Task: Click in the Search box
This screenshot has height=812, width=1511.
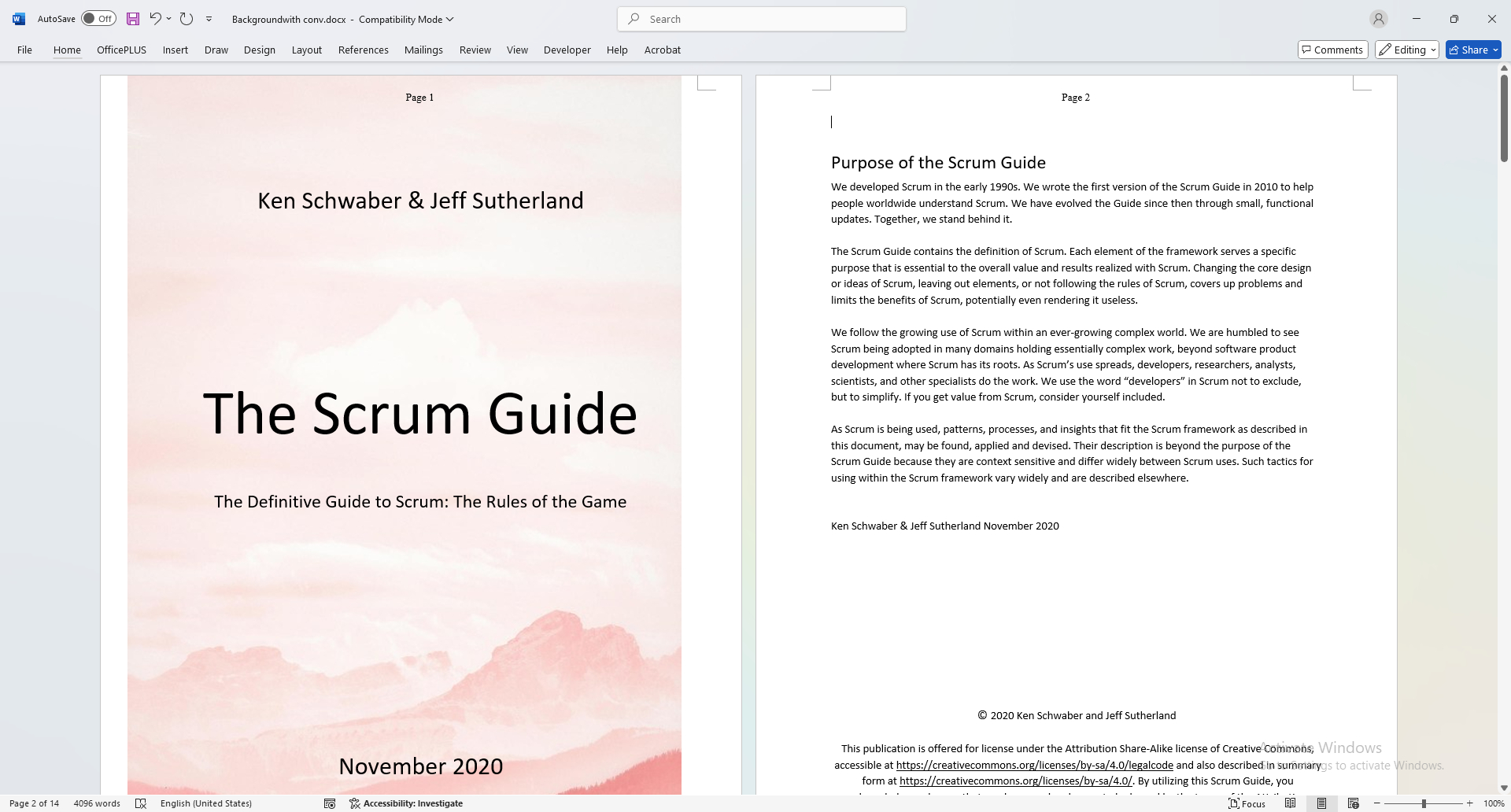Action: pyautogui.click(x=762, y=19)
